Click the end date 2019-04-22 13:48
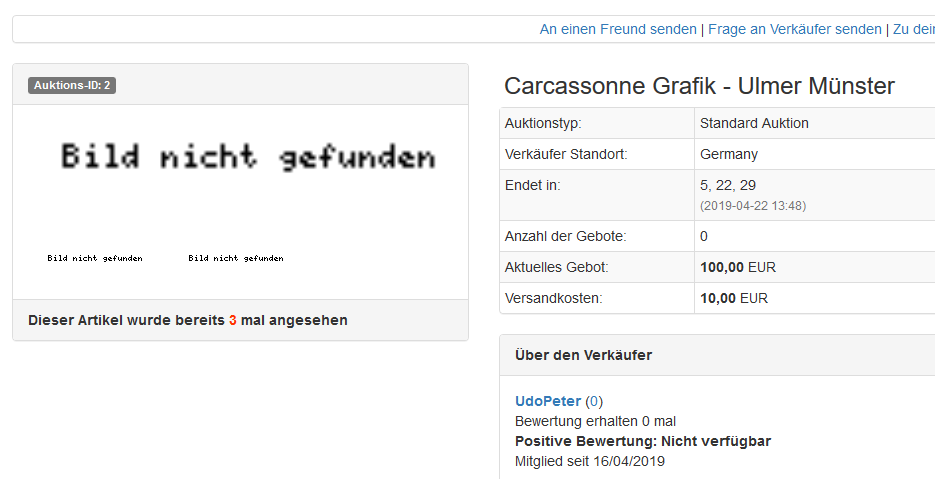This screenshot has width=935, height=479. (753, 206)
